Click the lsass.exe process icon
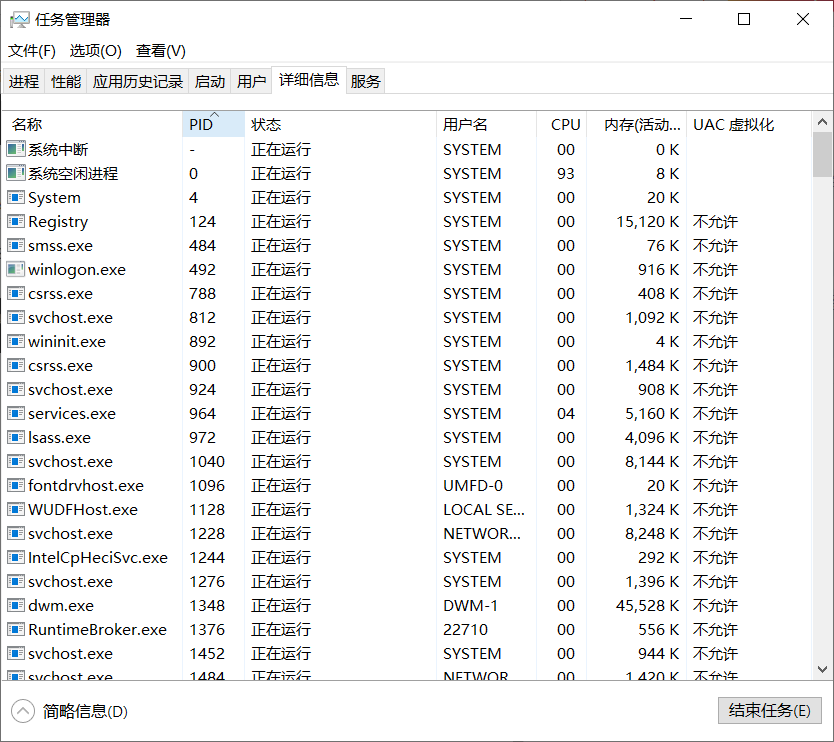This screenshot has height=742, width=834. (14, 437)
